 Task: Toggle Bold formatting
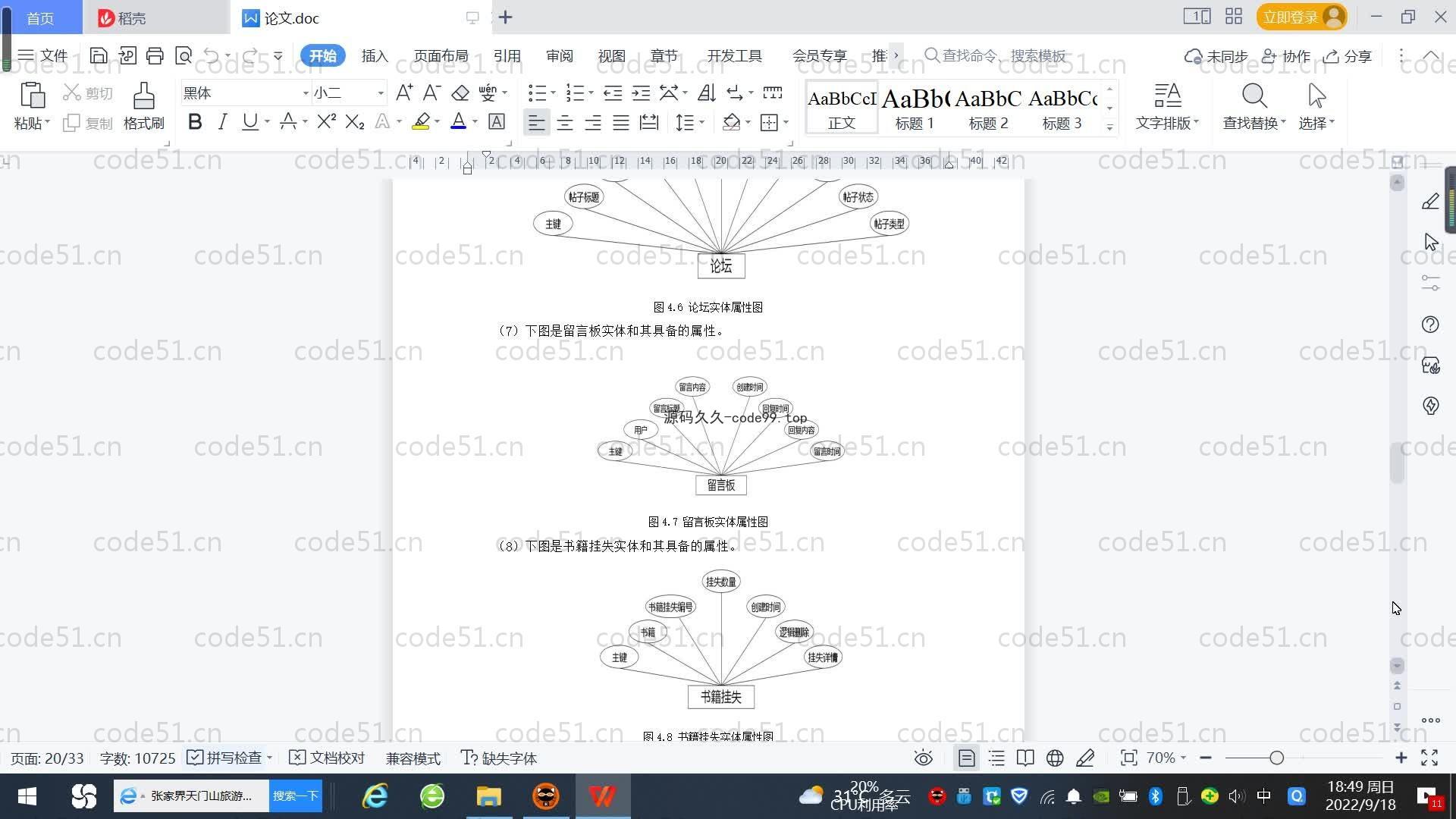tap(195, 121)
